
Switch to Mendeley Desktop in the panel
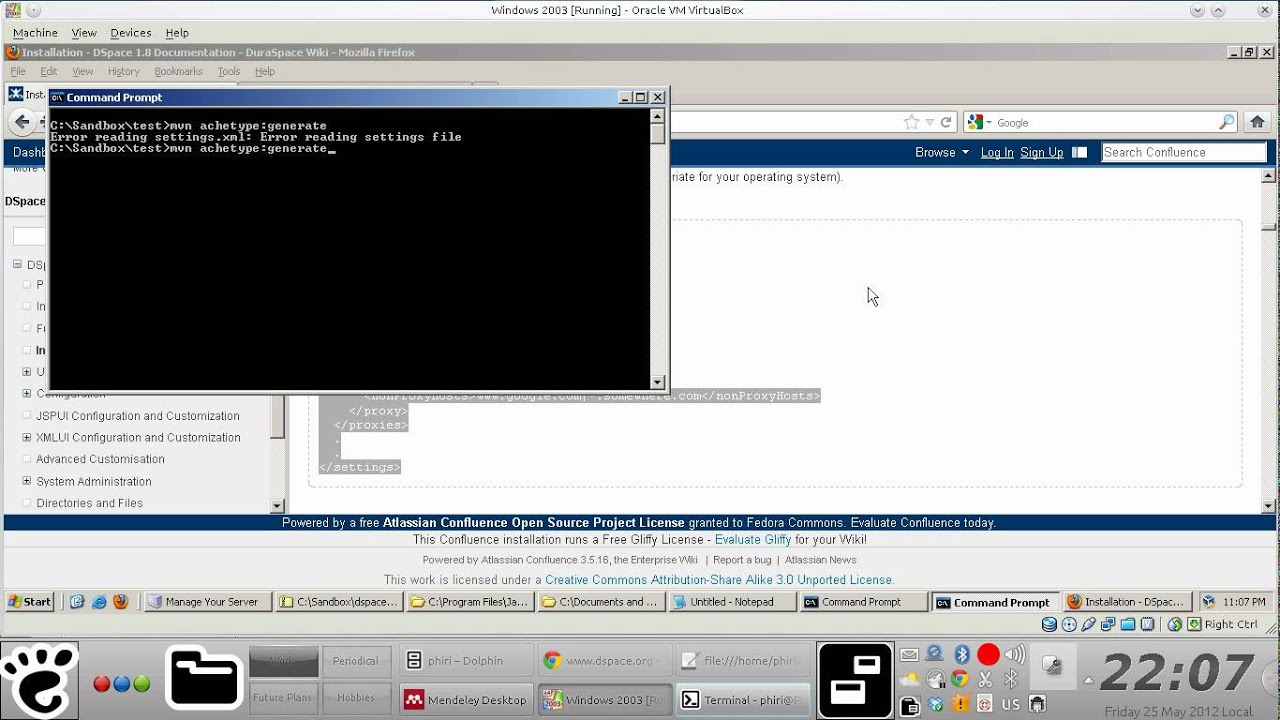(x=466, y=700)
